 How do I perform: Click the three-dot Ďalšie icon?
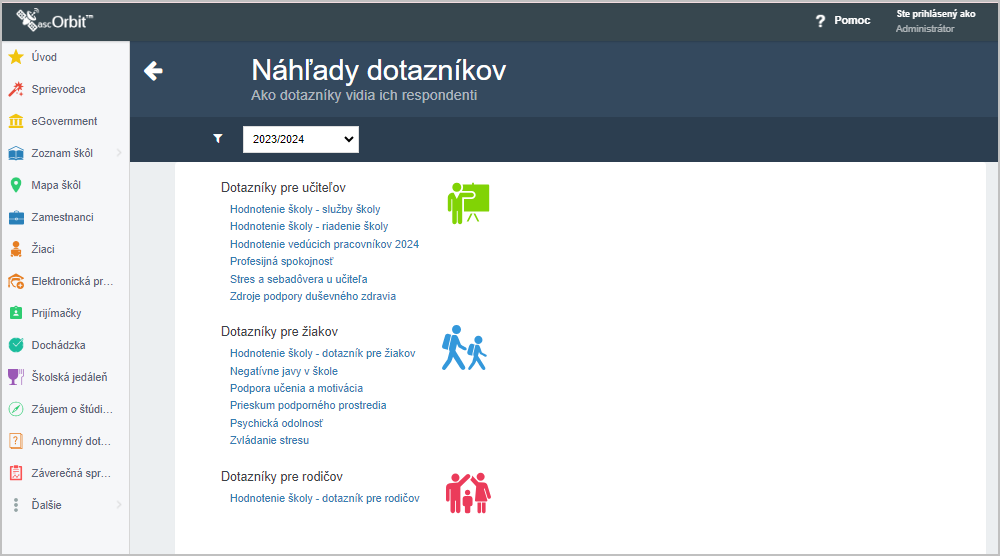16,505
